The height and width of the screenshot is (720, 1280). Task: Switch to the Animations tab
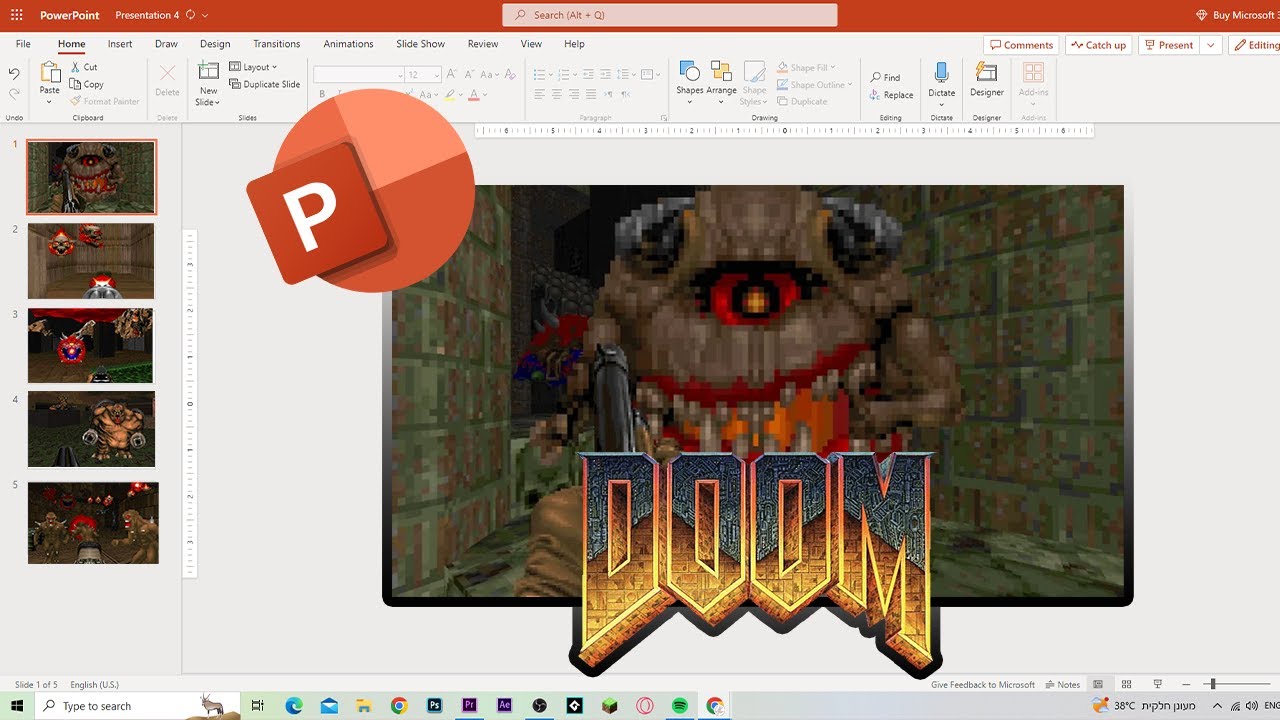point(348,44)
